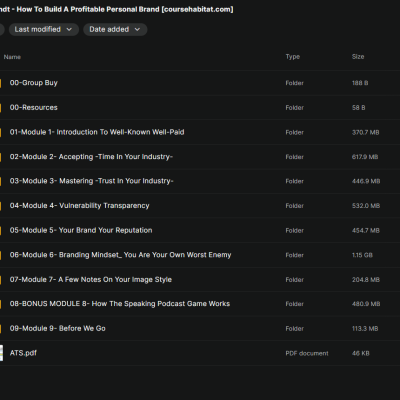Open 03-Module 3 Mastering Trust In Your Industry
The image size is (400, 400).
coord(92,181)
